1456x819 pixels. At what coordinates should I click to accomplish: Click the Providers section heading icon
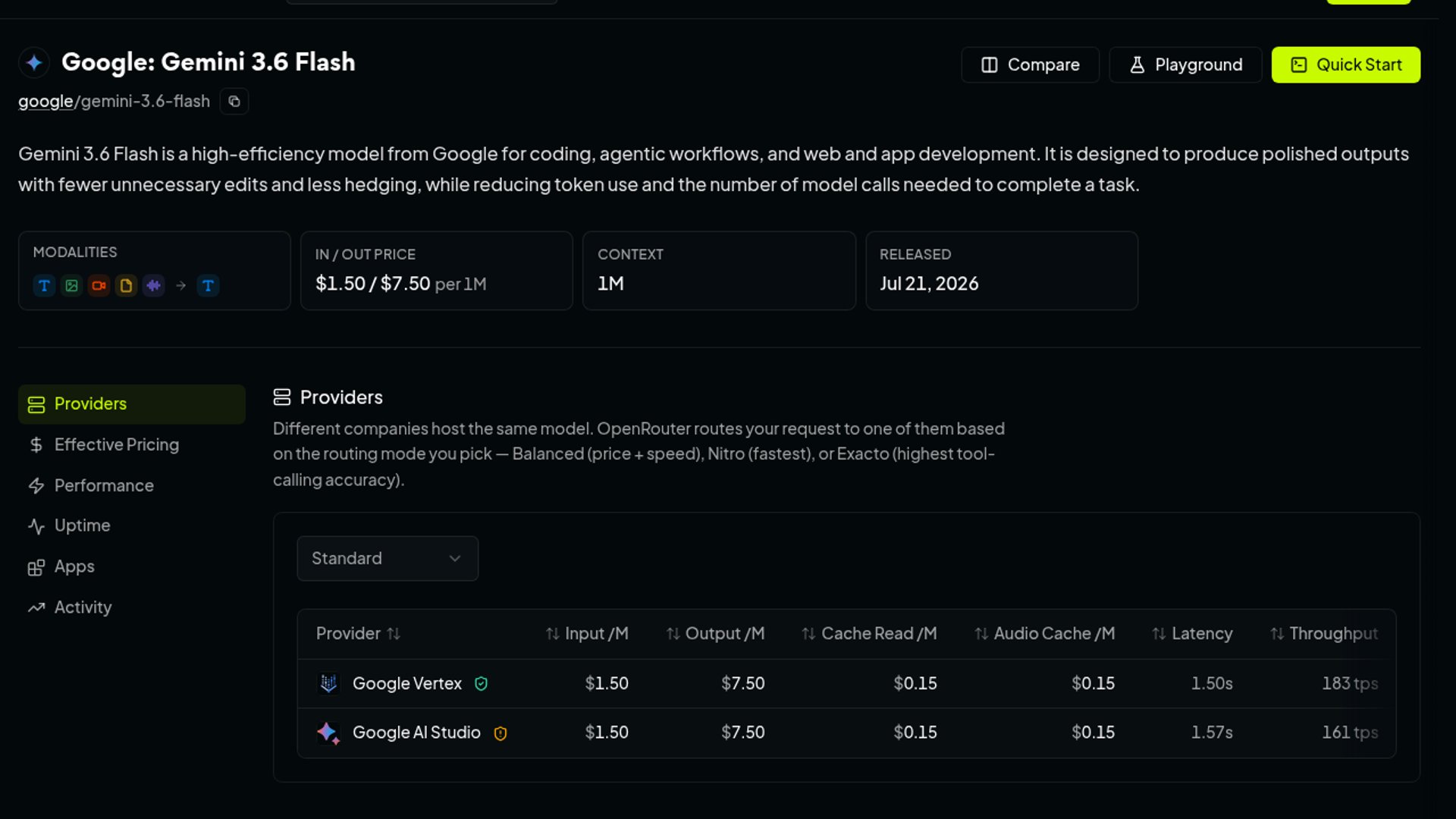282,397
